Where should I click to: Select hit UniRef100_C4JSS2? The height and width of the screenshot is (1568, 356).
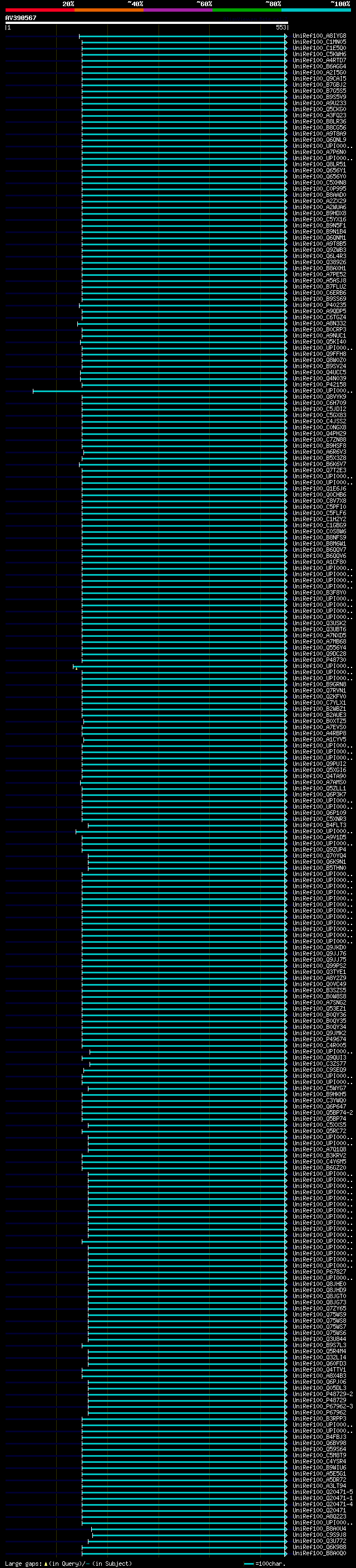pos(319,422)
